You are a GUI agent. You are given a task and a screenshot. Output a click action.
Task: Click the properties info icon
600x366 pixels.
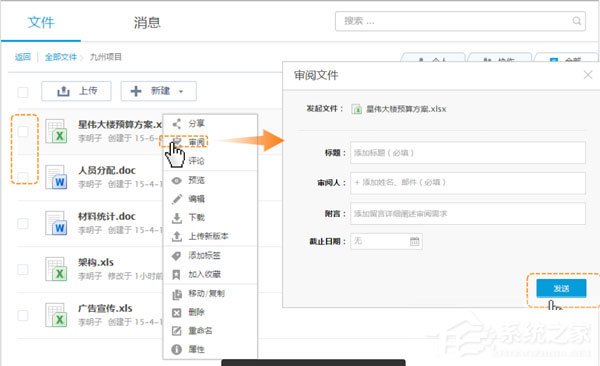click(176, 349)
